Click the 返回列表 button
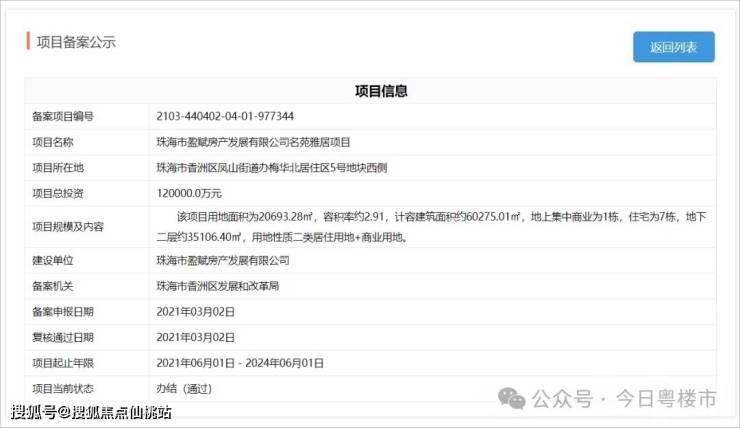The image size is (740, 428). [673, 47]
